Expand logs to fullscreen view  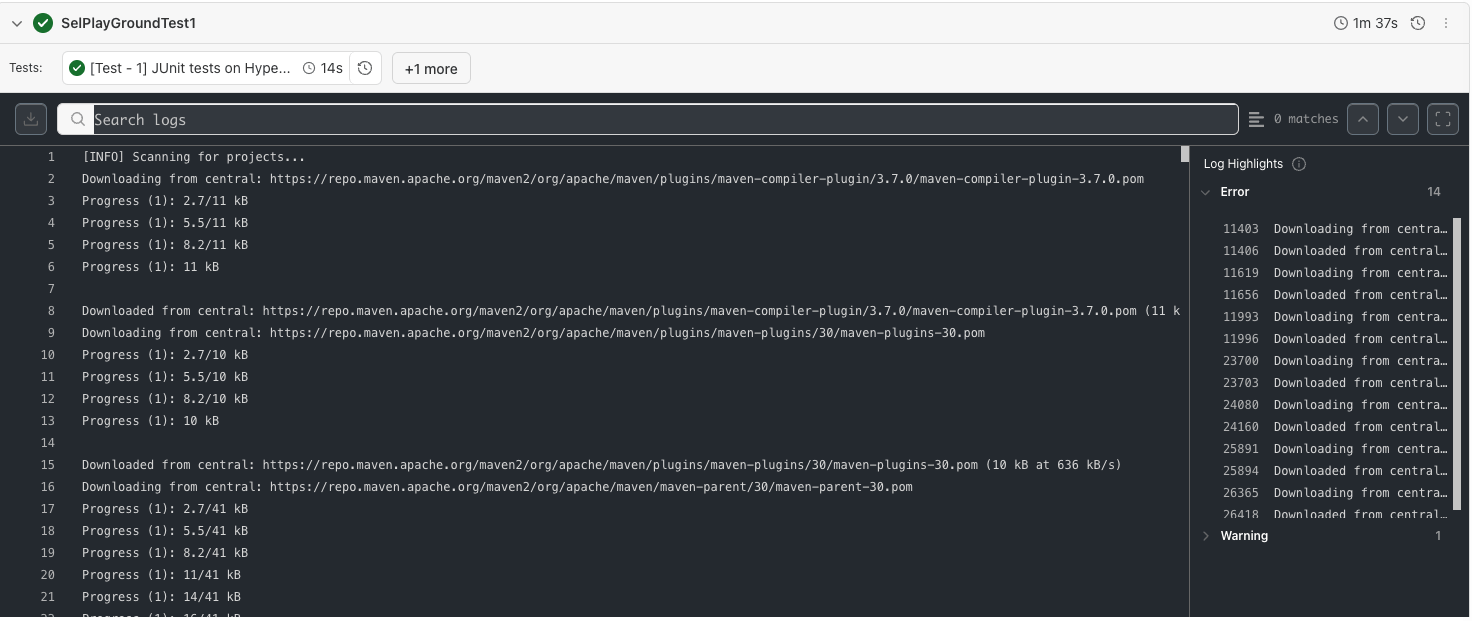pyautogui.click(x=1443, y=120)
